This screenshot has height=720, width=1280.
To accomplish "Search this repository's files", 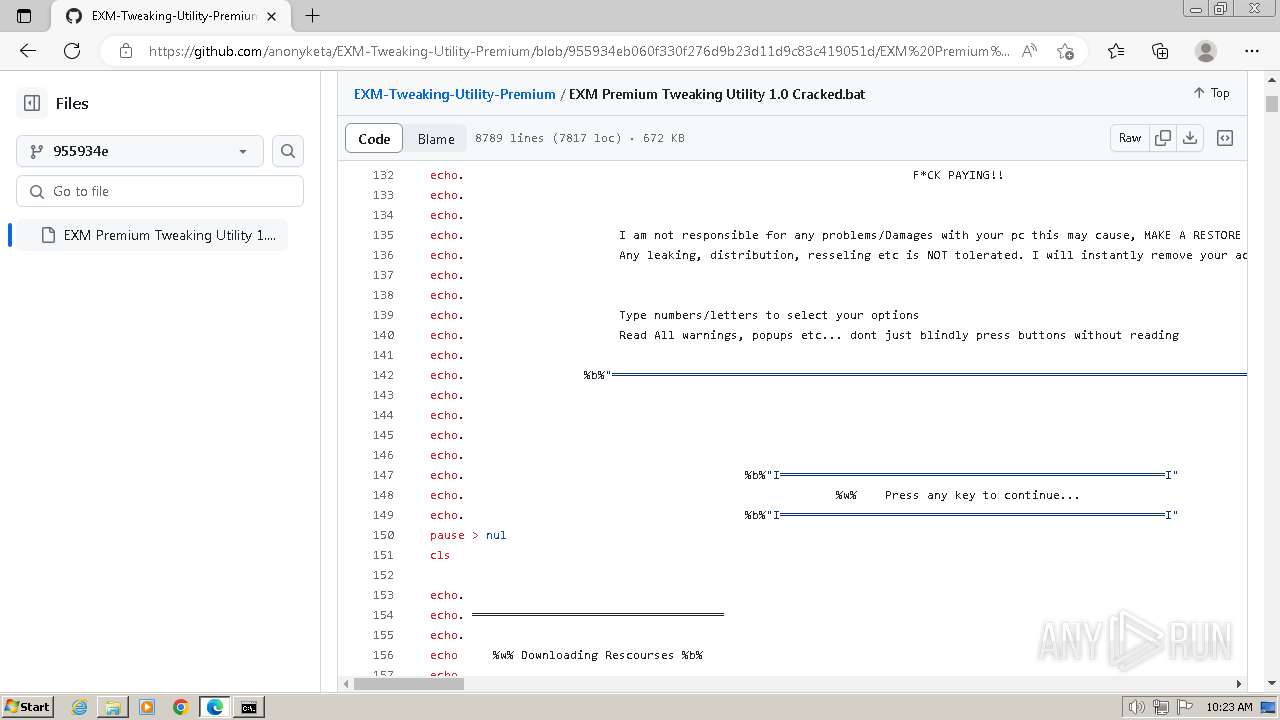I will click(288, 151).
